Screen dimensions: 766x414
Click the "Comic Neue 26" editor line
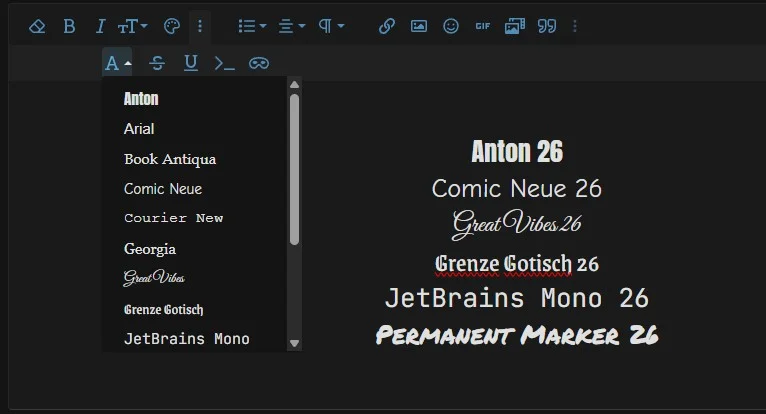tap(516, 189)
